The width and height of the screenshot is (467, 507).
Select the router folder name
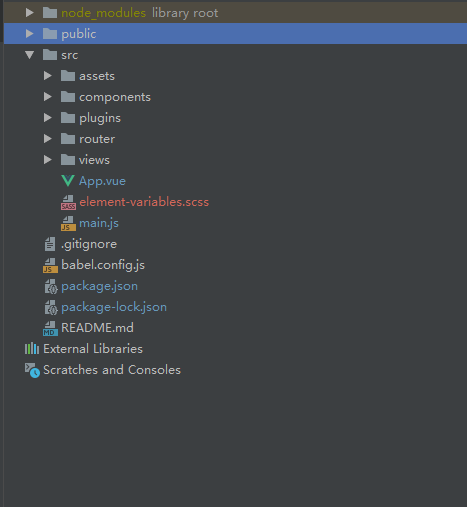tap(97, 139)
